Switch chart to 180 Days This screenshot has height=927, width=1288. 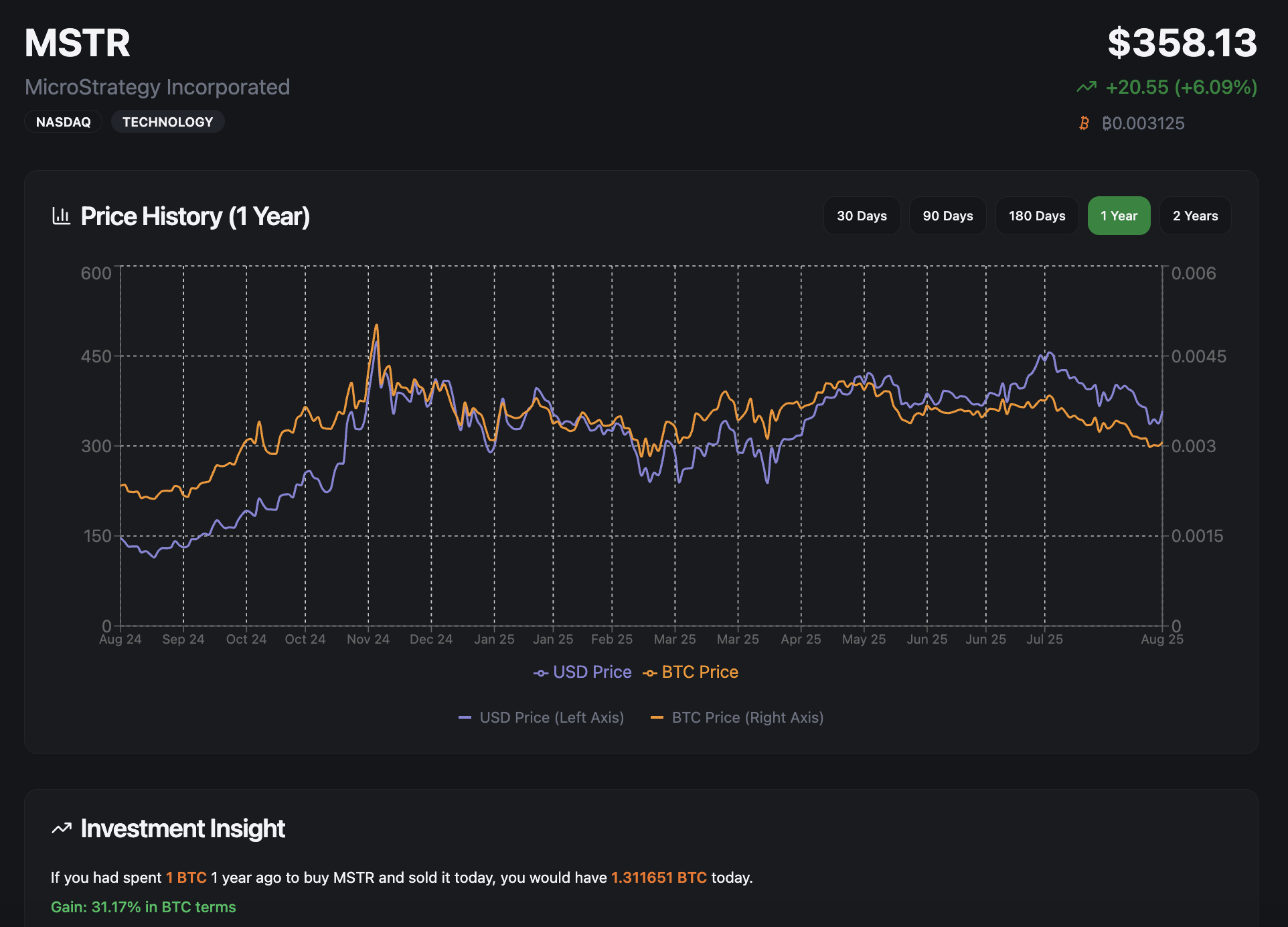pos(1037,216)
